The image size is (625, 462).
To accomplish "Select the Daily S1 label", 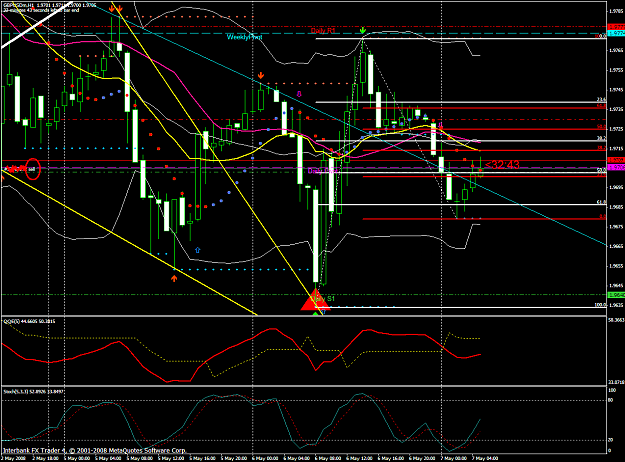I will pos(323,299).
